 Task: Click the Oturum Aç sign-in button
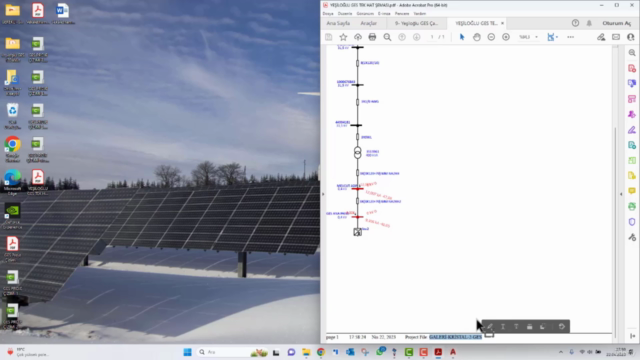(616, 23)
